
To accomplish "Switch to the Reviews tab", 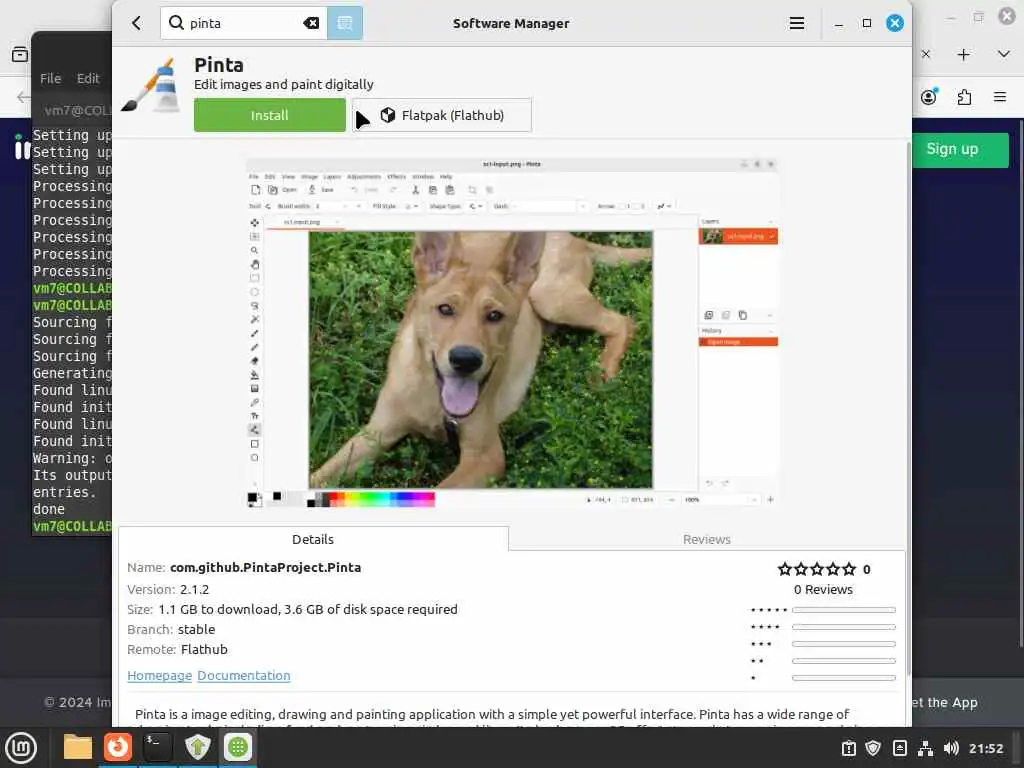I will click(707, 539).
